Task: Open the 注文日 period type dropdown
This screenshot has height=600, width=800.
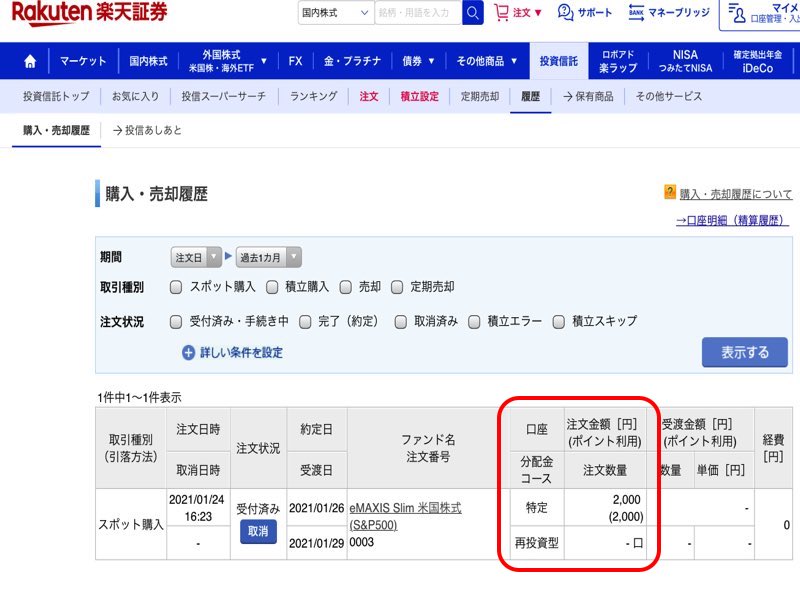Action: point(196,257)
